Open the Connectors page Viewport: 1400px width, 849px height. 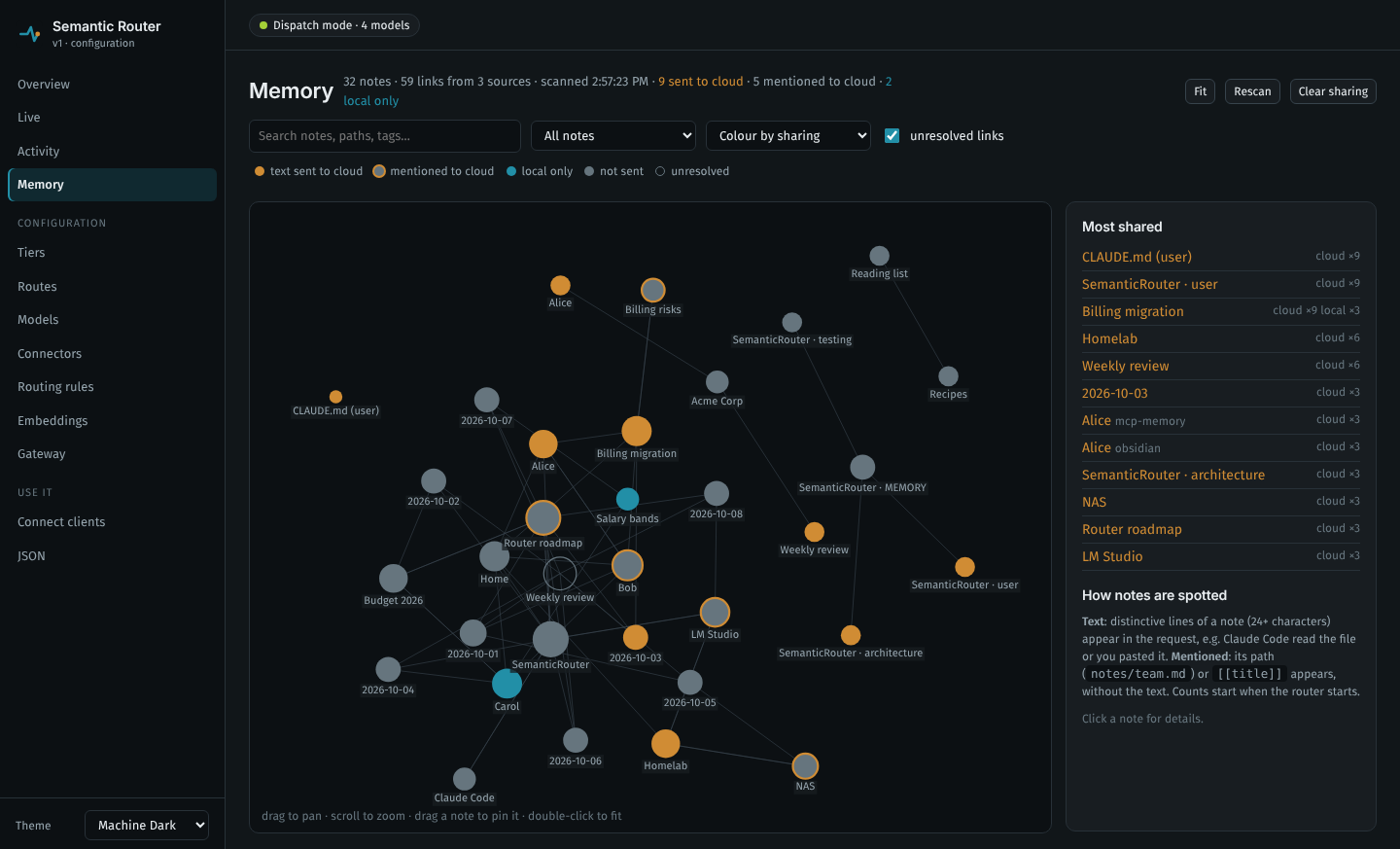coord(112,354)
